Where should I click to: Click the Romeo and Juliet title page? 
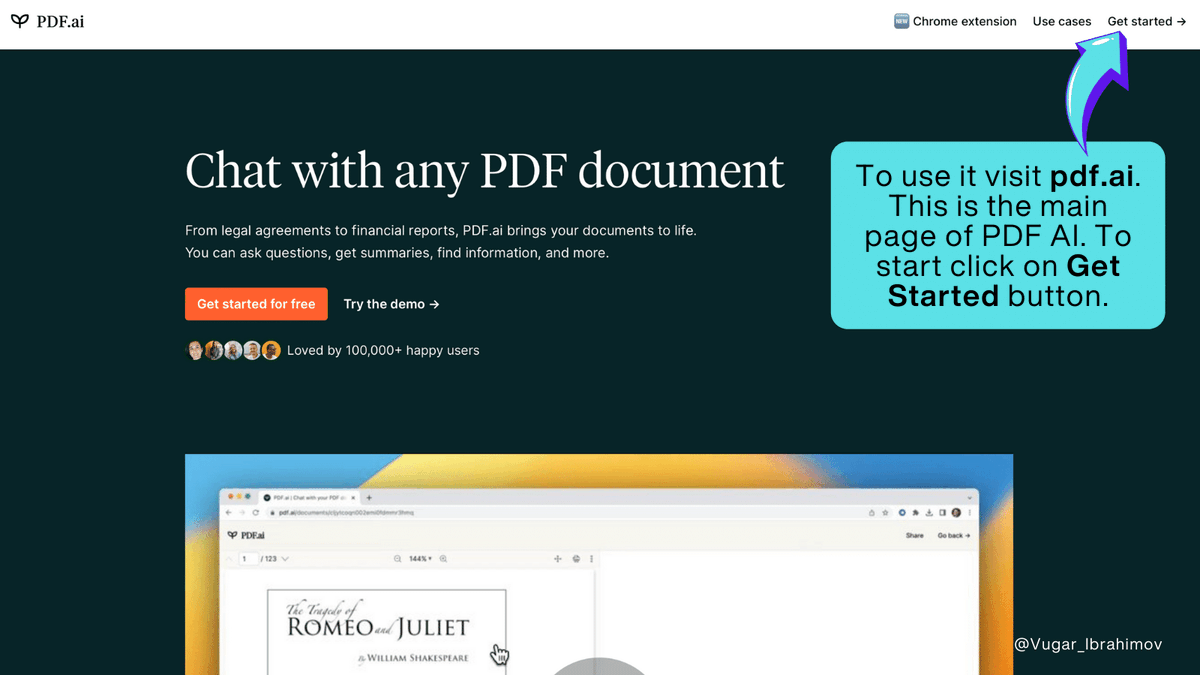pyautogui.click(x=386, y=630)
